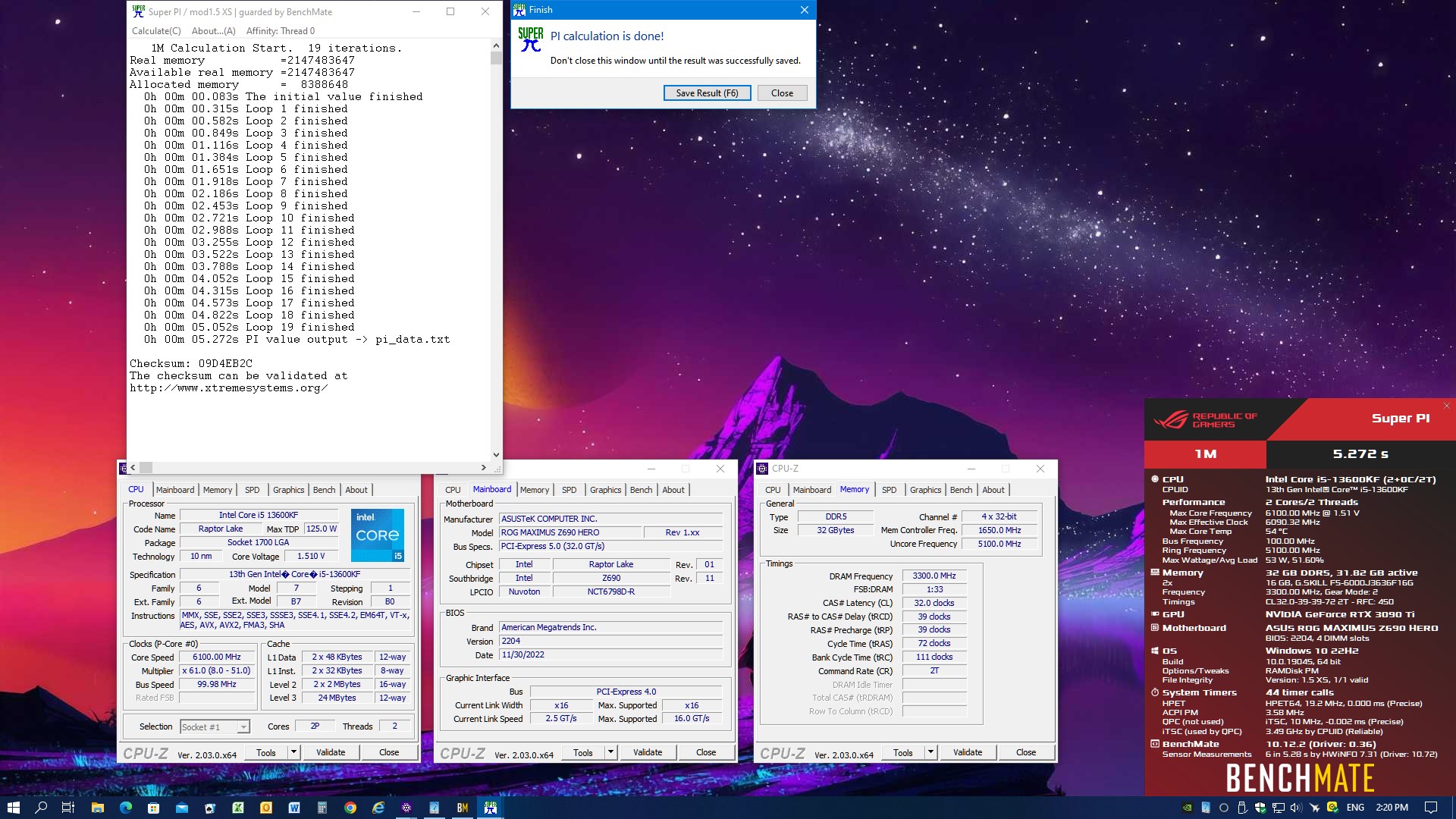The height and width of the screenshot is (819, 1456).
Task: Click the airplane mode tray icon
Action: [x=1314, y=808]
